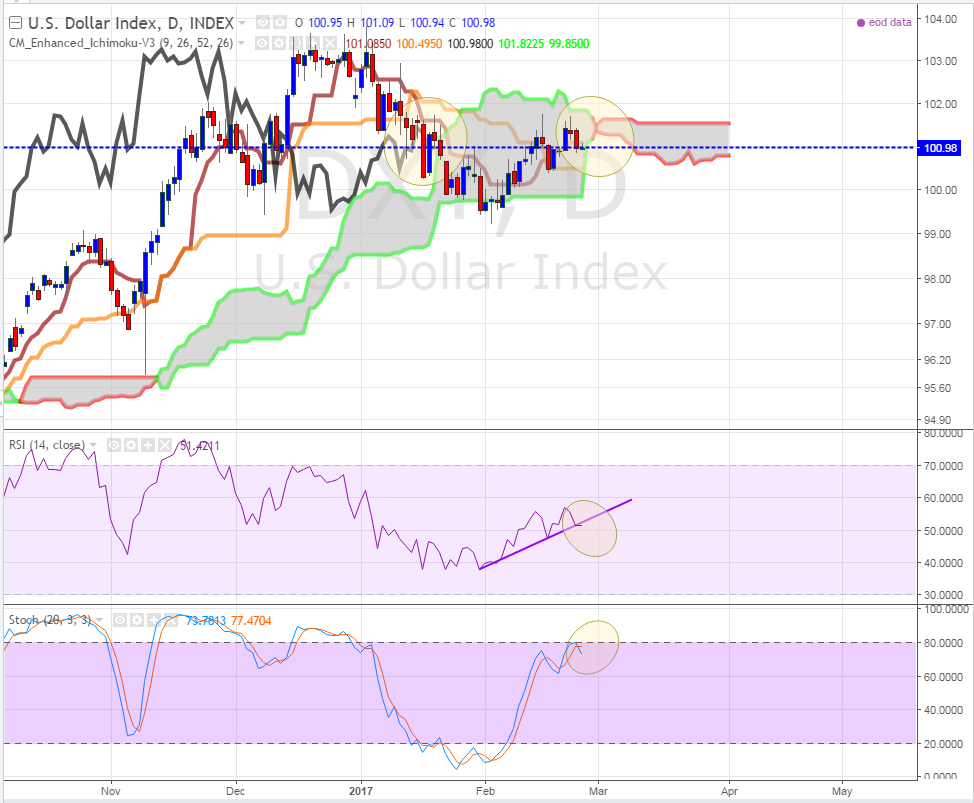
Task: Remove the CM_Enhanced_Ichimoku indicator with X icon
Action: point(330,43)
